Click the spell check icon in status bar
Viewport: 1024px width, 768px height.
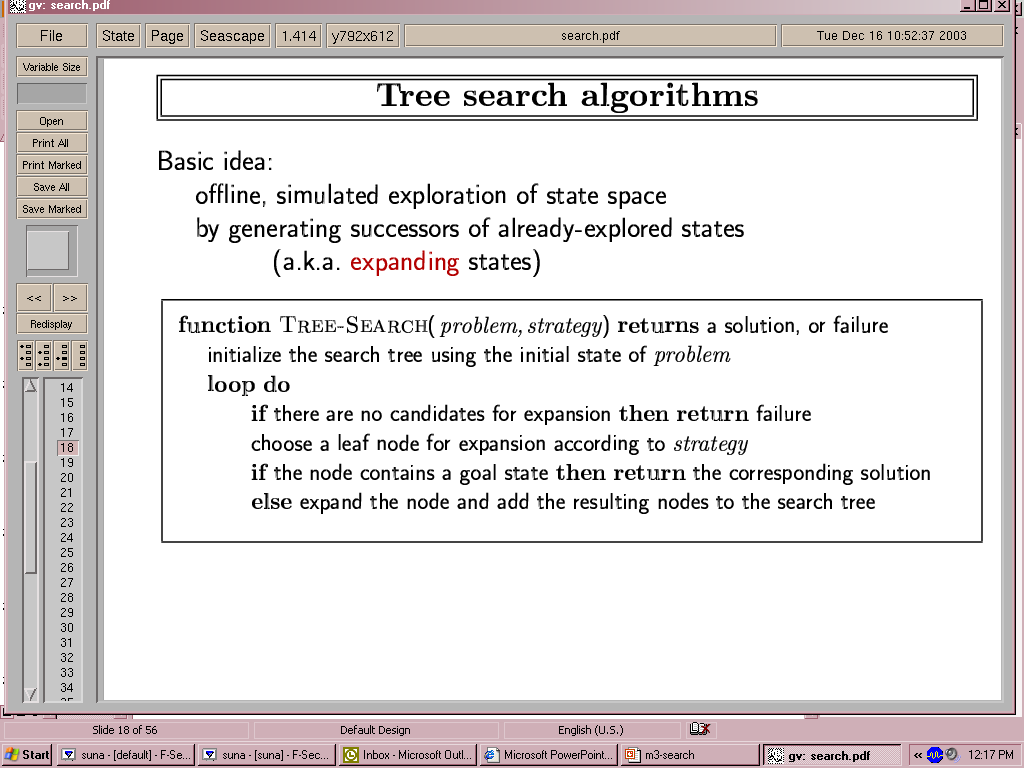(x=699, y=729)
